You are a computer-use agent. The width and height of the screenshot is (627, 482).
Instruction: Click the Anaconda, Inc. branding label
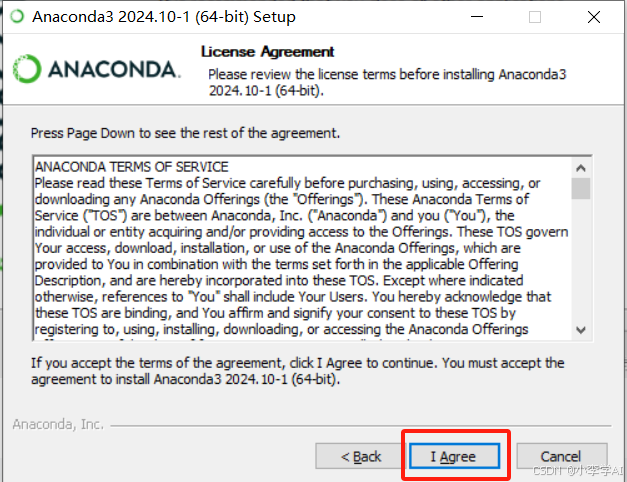[58, 424]
